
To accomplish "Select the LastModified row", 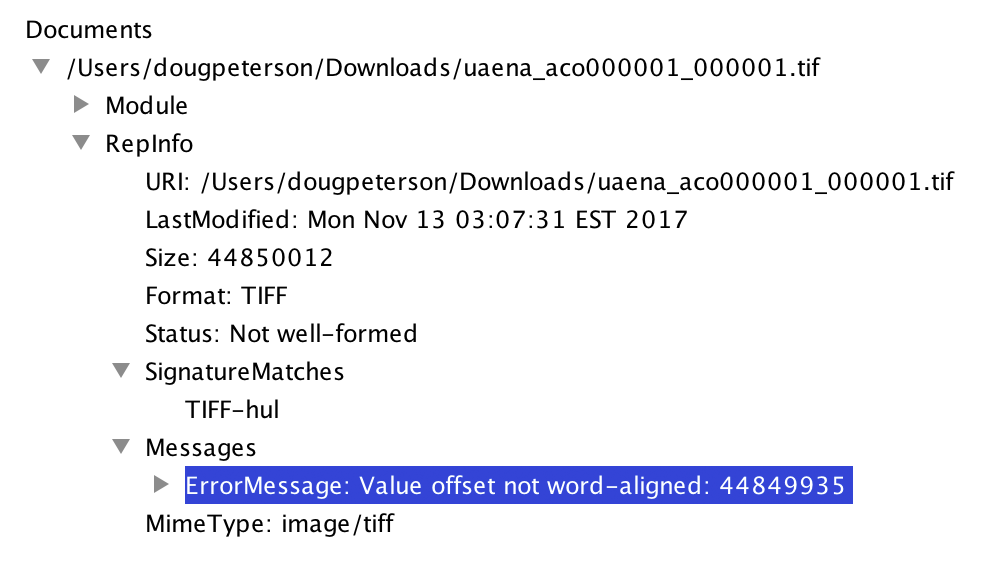I will click(x=416, y=219).
